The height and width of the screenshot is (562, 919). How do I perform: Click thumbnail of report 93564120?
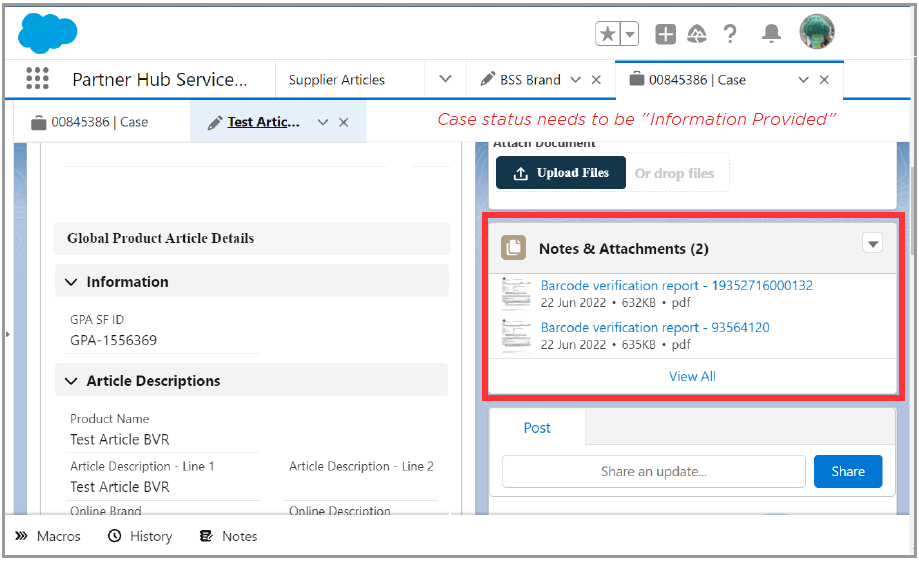(516, 336)
